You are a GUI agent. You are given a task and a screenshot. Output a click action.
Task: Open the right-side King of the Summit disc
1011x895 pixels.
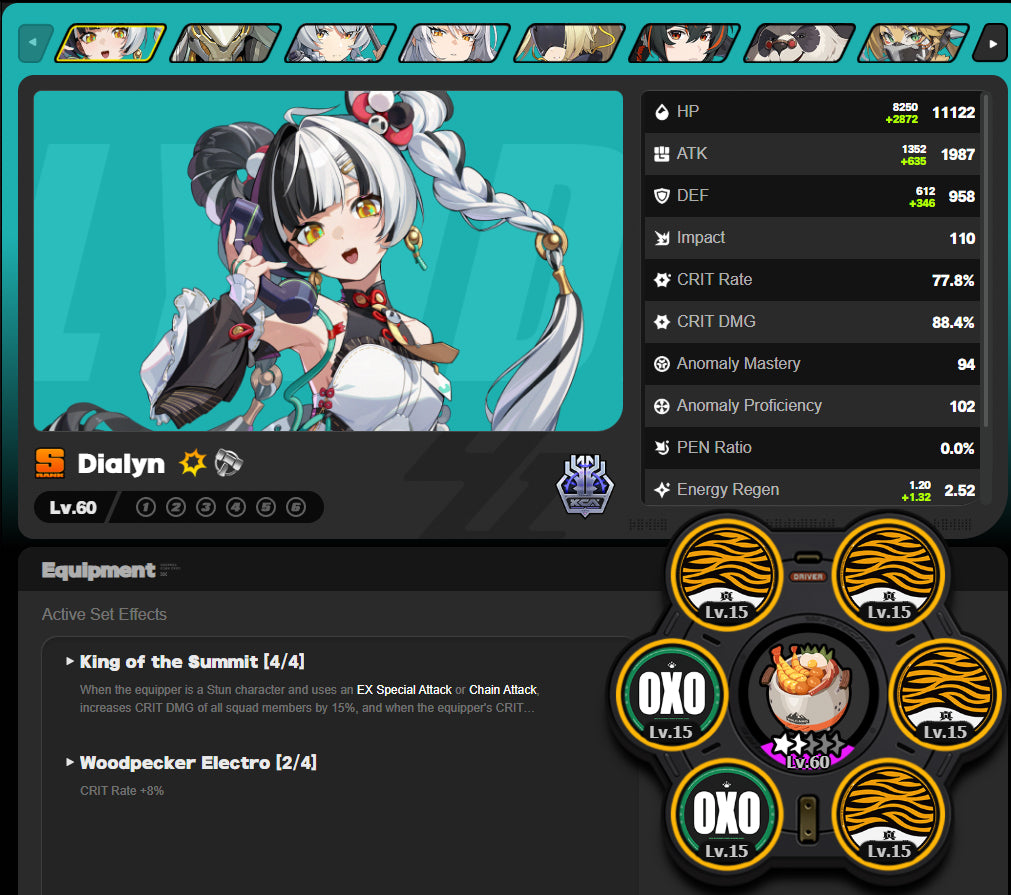[946, 693]
